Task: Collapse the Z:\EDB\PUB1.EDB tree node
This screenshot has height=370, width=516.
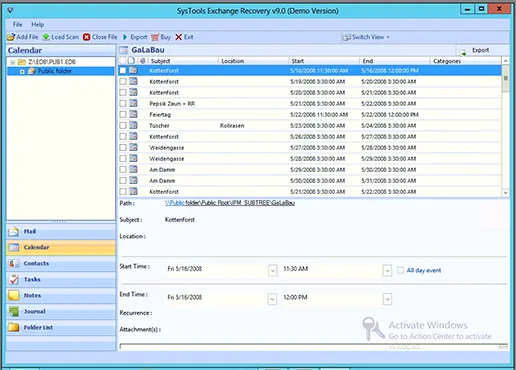Action: pos(13,62)
